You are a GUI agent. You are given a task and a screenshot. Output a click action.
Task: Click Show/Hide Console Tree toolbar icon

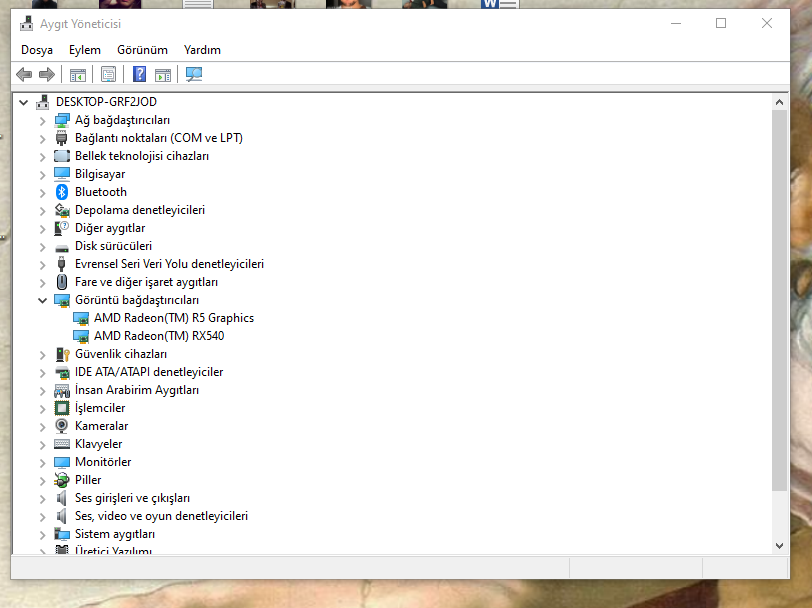[77, 74]
